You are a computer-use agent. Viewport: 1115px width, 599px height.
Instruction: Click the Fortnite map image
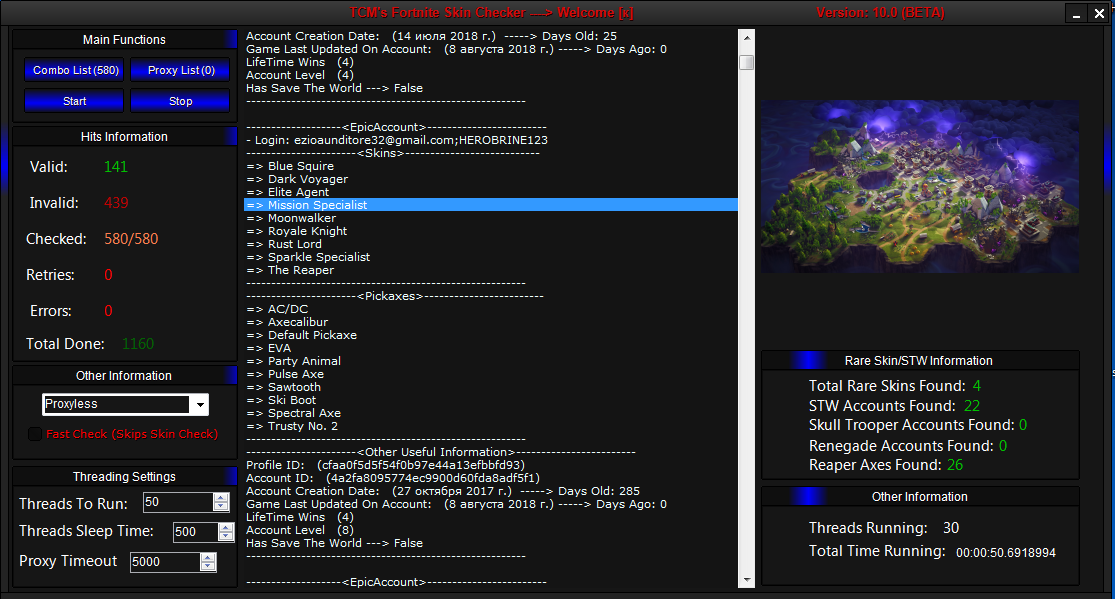point(920,186)
